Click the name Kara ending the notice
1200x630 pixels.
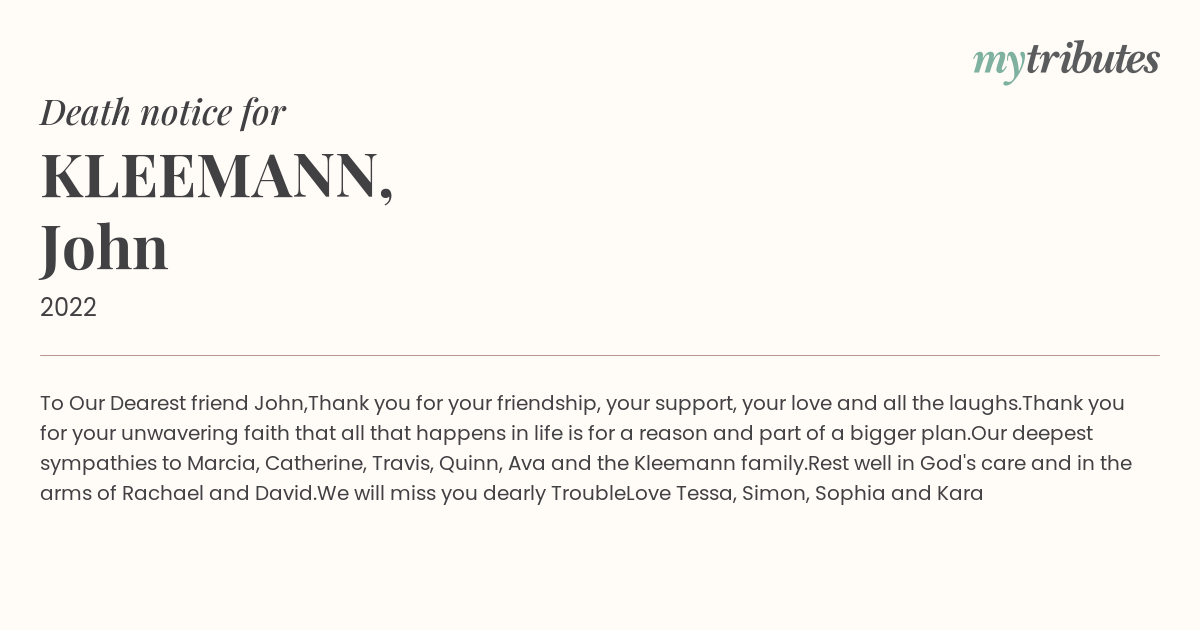[959, 493]
